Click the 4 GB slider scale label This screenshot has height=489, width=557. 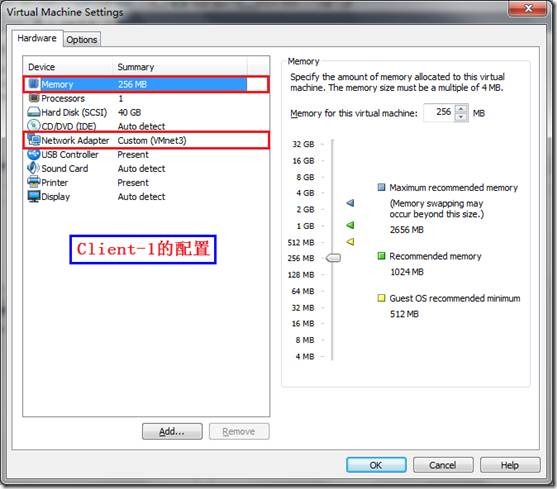click(305, 193)
